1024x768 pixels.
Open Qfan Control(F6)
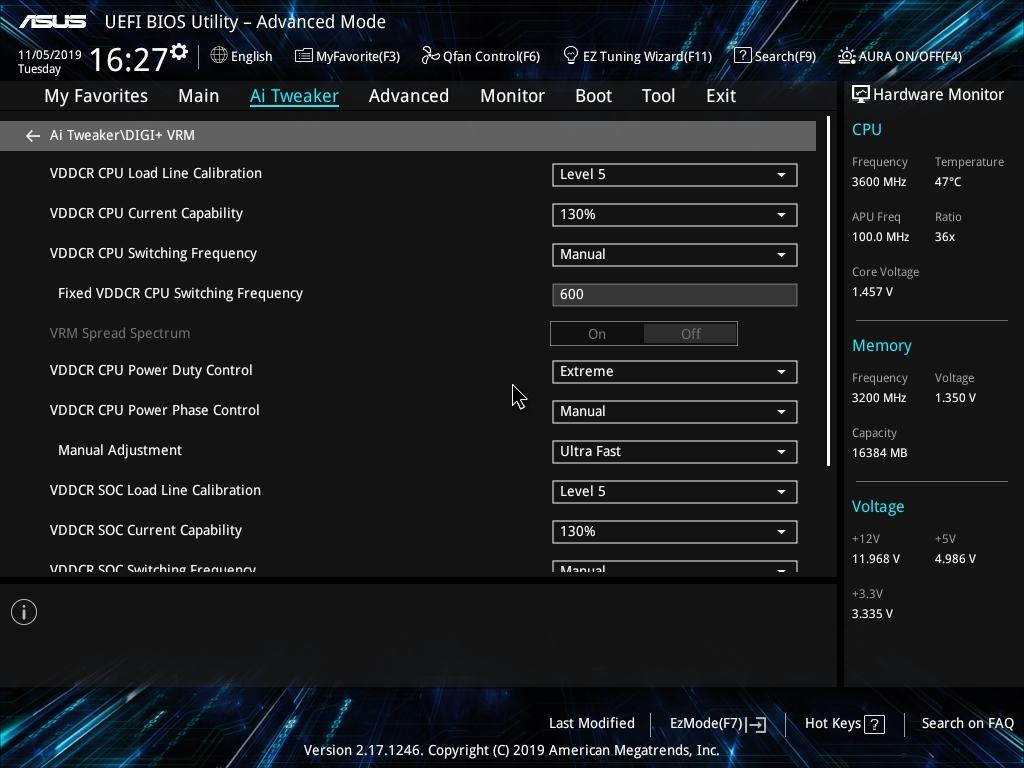pyautogui.click(x=481, y=56)
